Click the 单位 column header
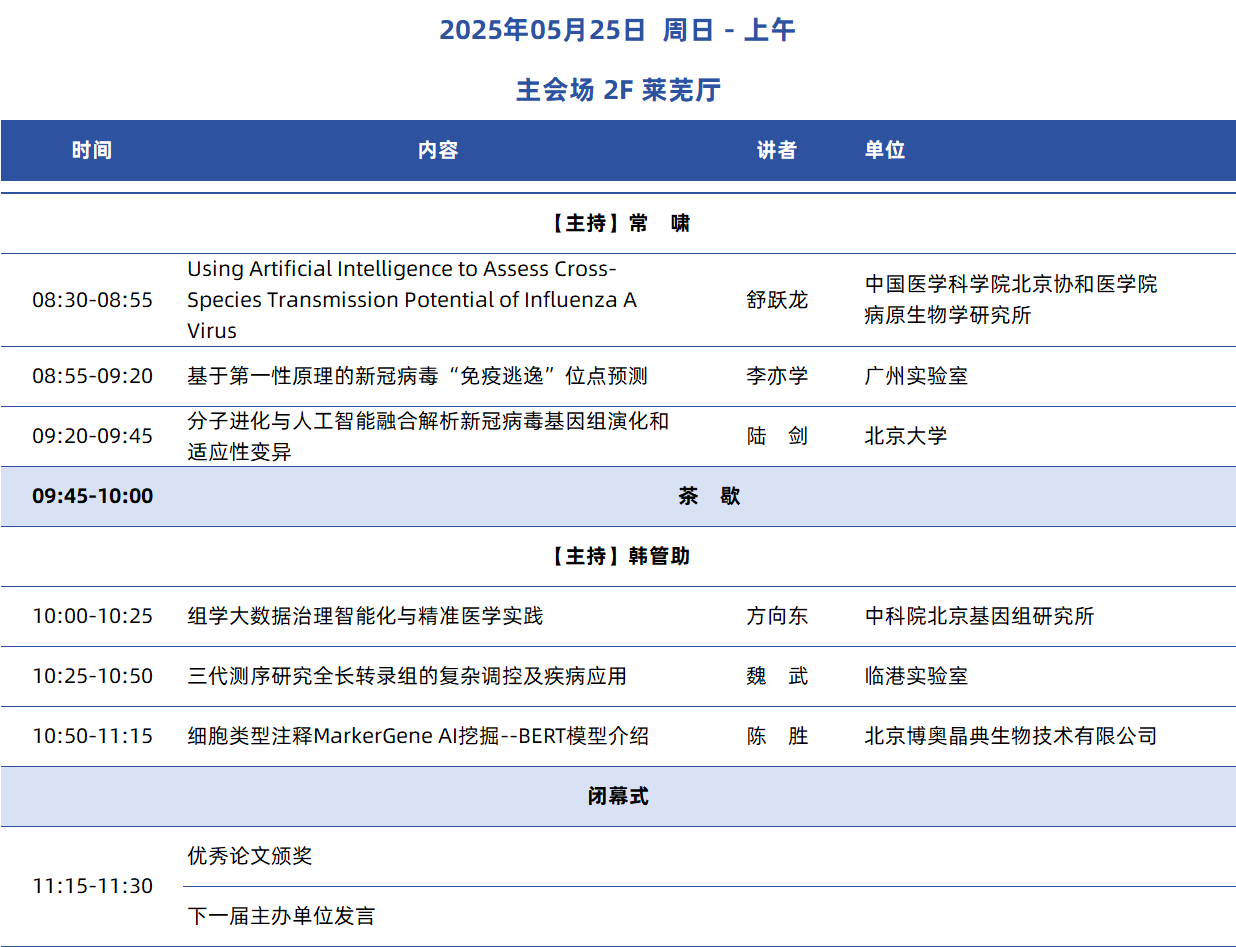This screenshot has height=947, width=1236. pyautogui.click(x=885, y=150)
